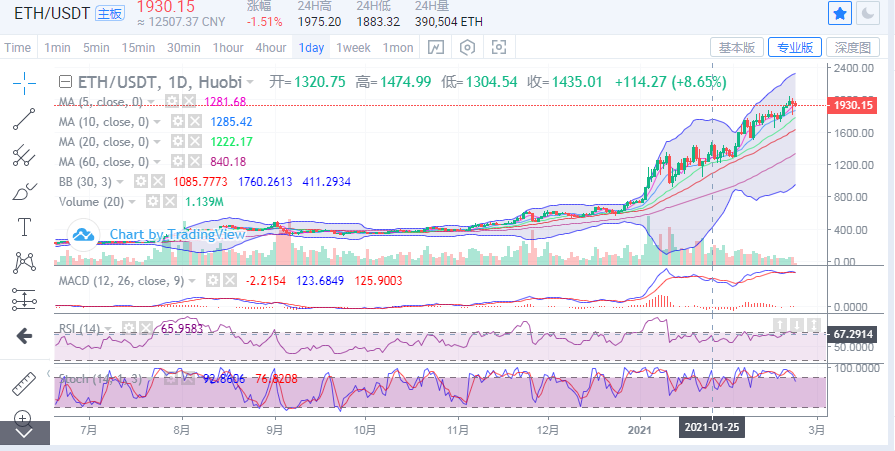Select 1hour interval
Screen dimensions: 895x451
(228, 47)
